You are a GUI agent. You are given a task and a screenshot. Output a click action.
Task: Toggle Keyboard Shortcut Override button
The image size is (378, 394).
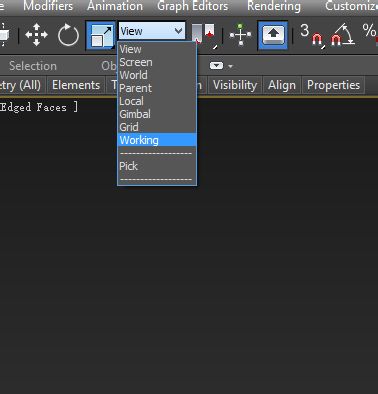pyautogui.click(x=273, y=35)
